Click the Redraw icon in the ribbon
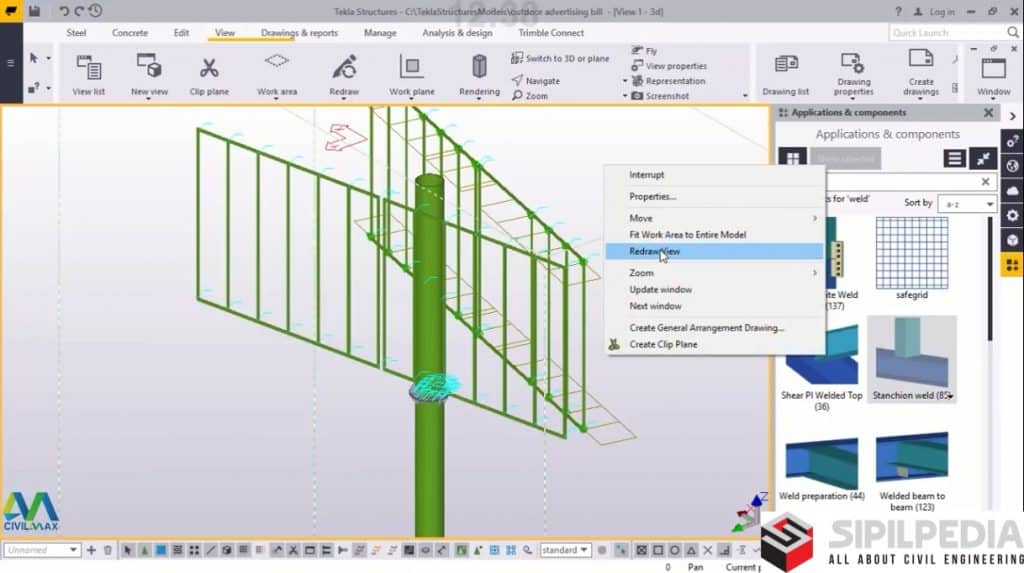 (x=343, y=68)
